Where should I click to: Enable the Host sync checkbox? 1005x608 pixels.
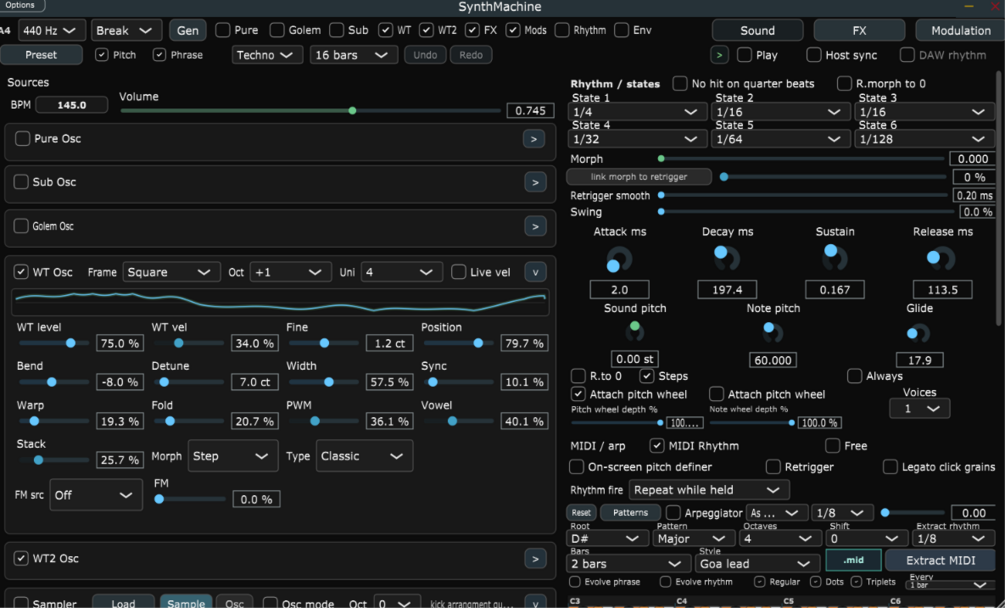pyautogui.click(x=813, y=55)
